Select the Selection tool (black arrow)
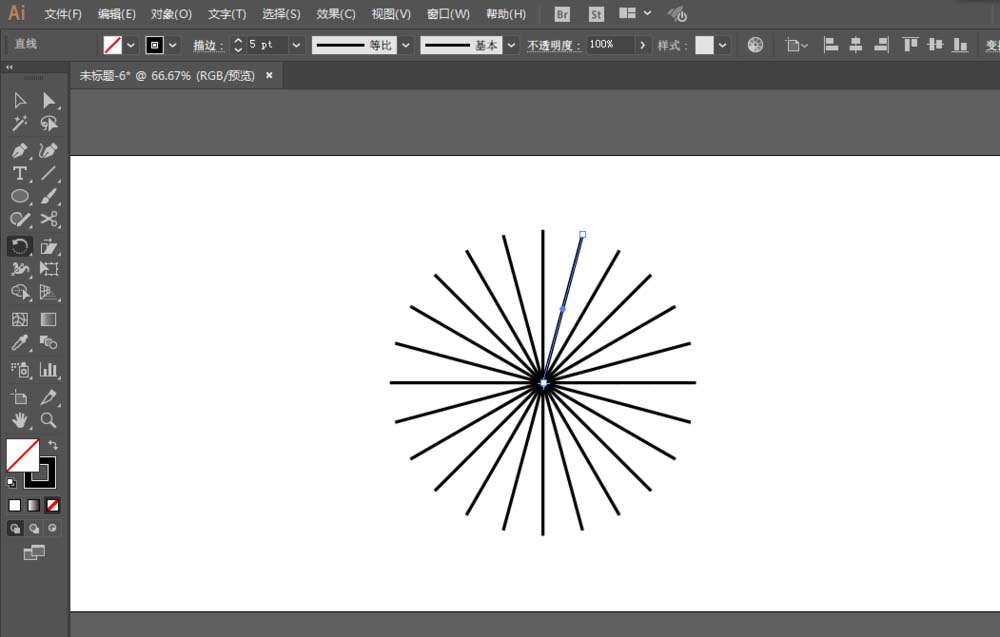The image size is (1000, 637). point(20,101)
